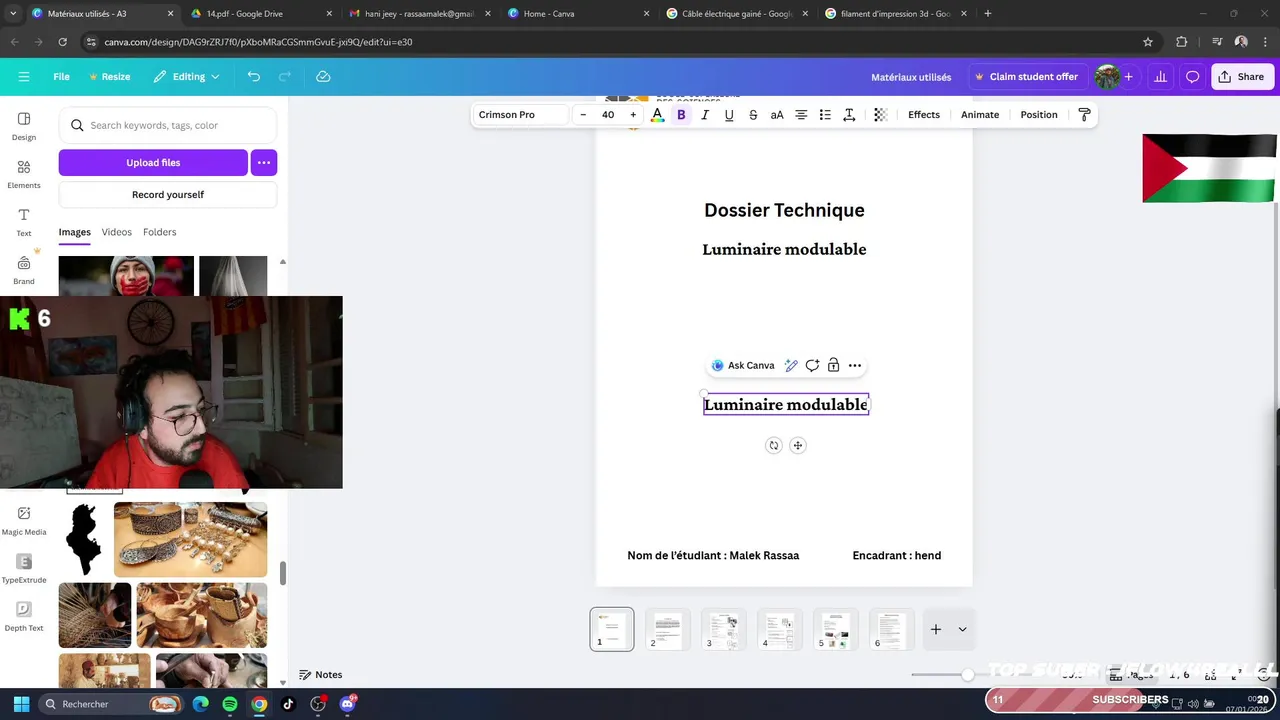The image size is (1280, 720).
Task: Toggle strikethrough formatting
Action: pyautogui.click(x=753, y=115)
